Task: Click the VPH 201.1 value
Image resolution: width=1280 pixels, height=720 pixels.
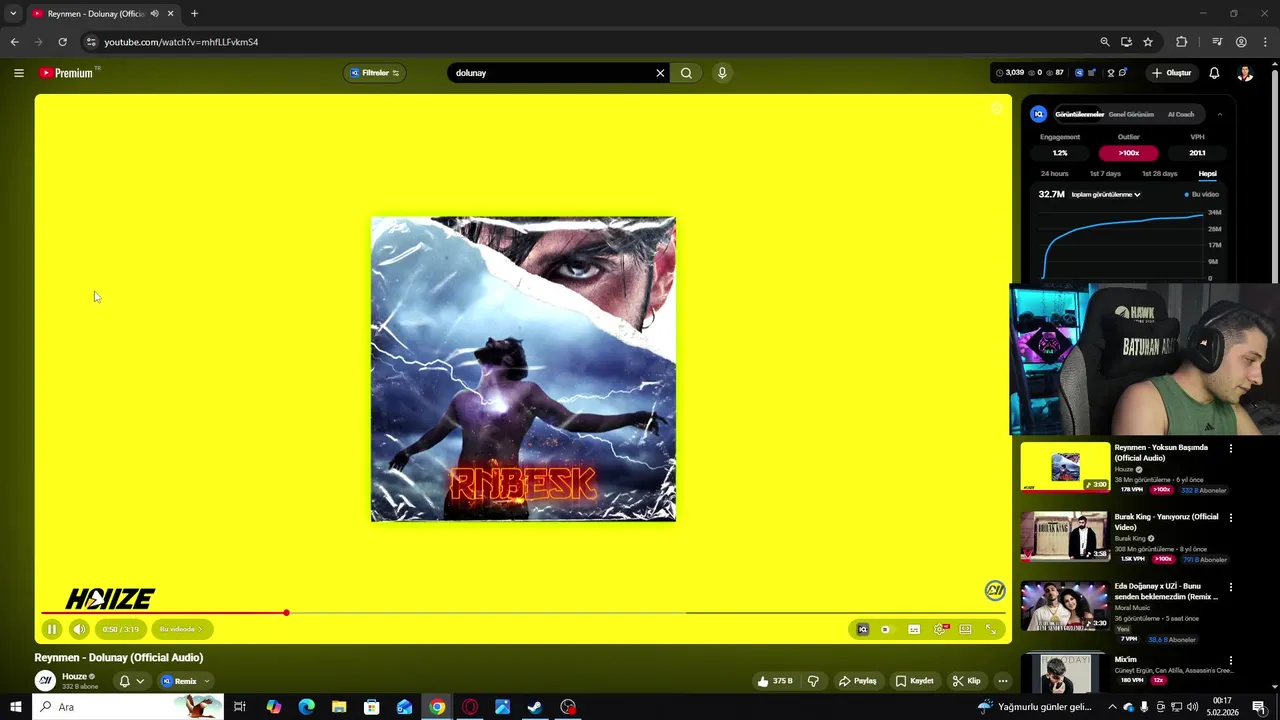Action: point(1197,153)
